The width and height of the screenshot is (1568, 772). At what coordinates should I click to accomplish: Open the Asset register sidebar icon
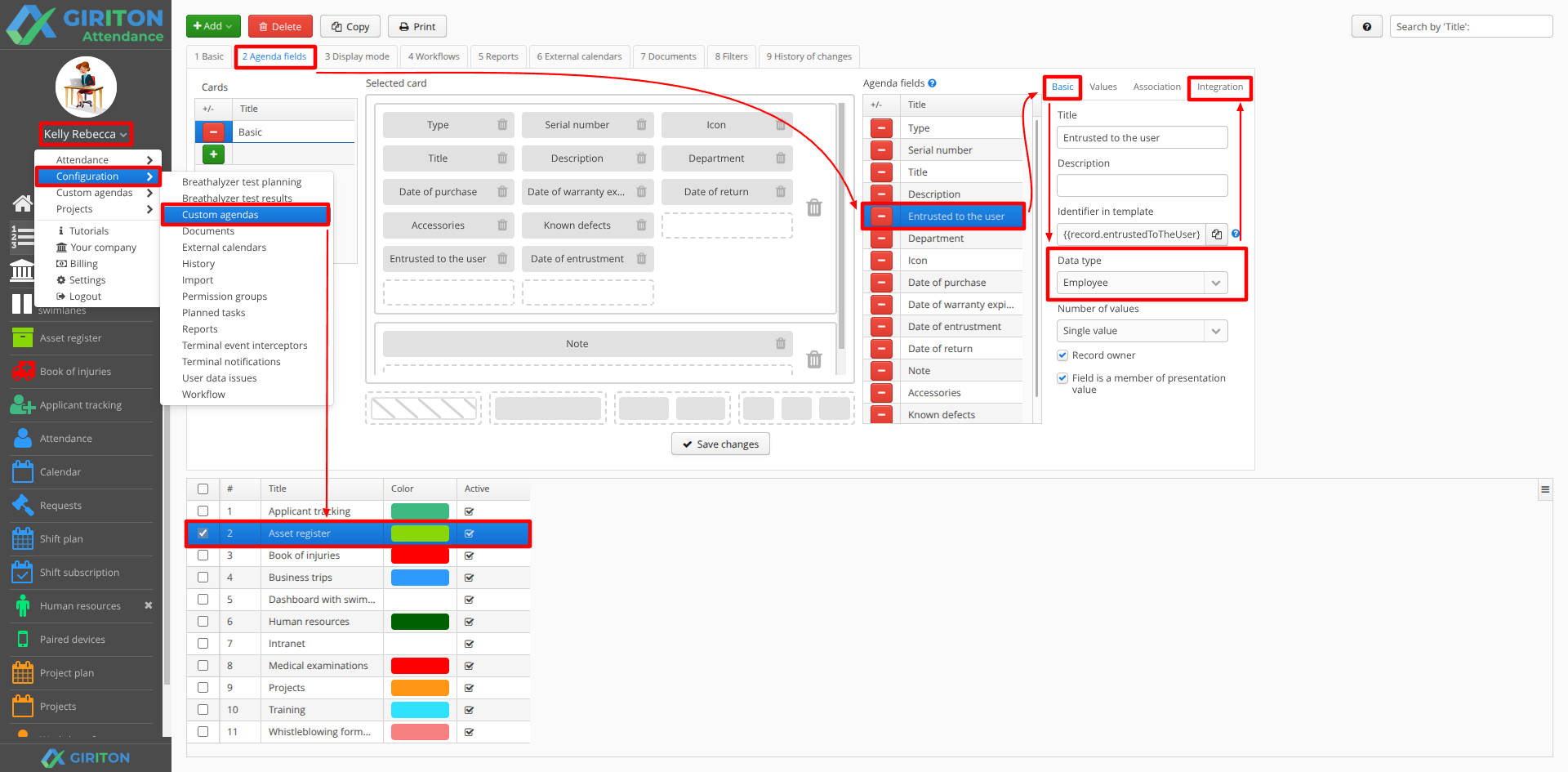point(23,337)
